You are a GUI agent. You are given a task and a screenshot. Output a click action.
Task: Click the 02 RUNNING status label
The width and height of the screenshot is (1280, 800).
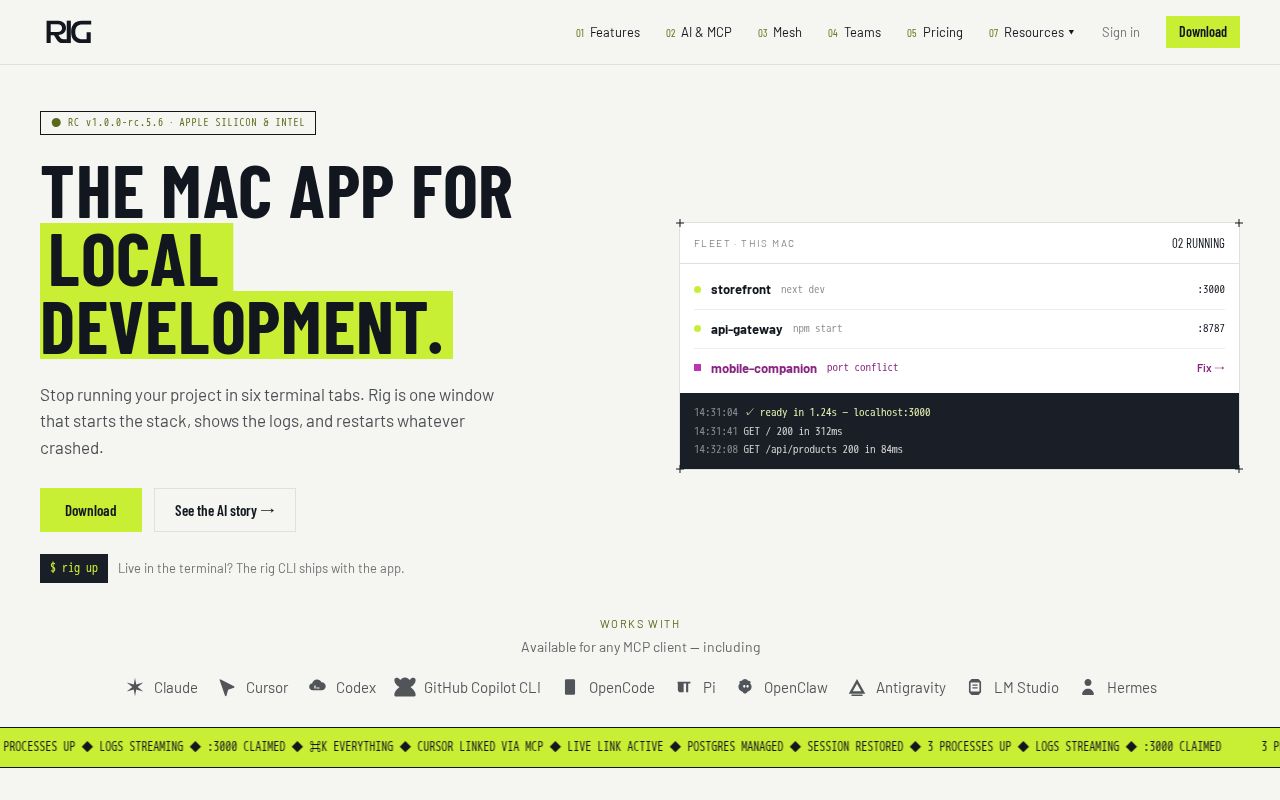[1198, 243]
